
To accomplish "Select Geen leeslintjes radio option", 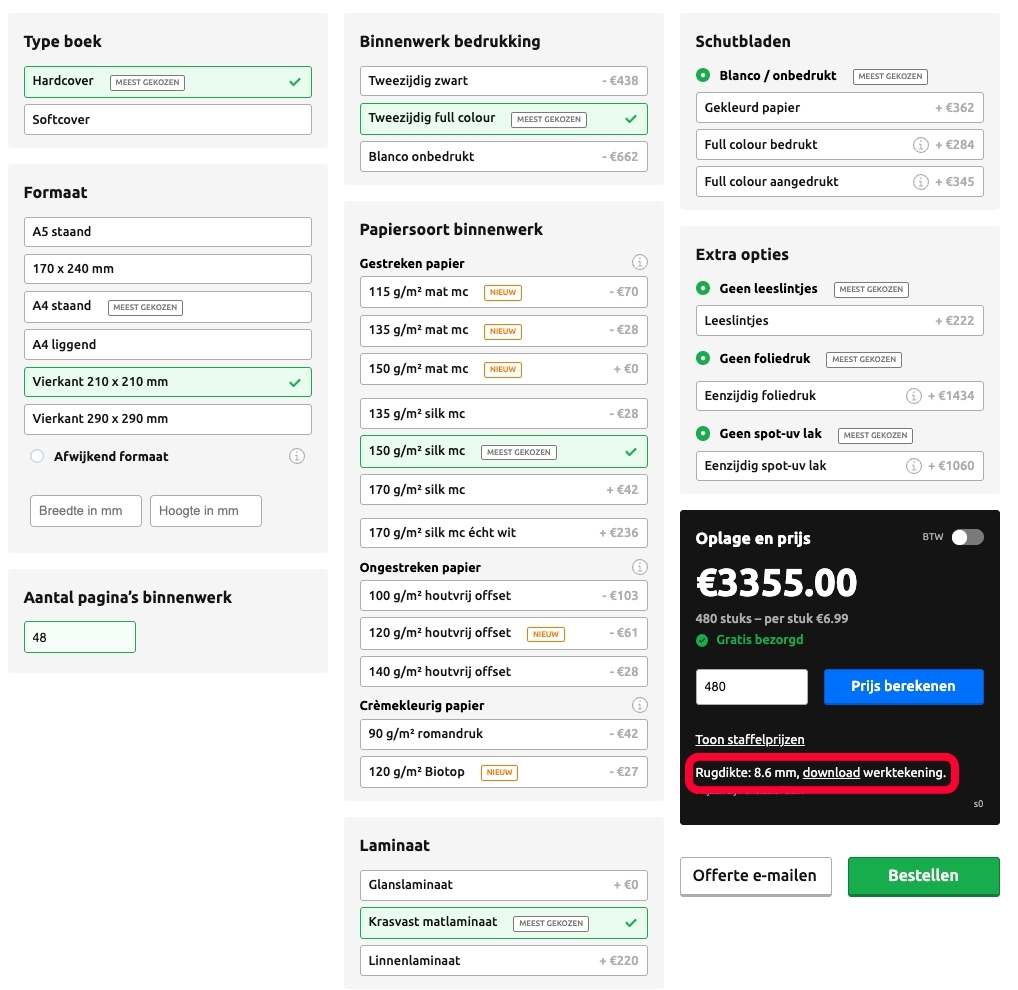I will pyautogui.click(x=703, y=289).
